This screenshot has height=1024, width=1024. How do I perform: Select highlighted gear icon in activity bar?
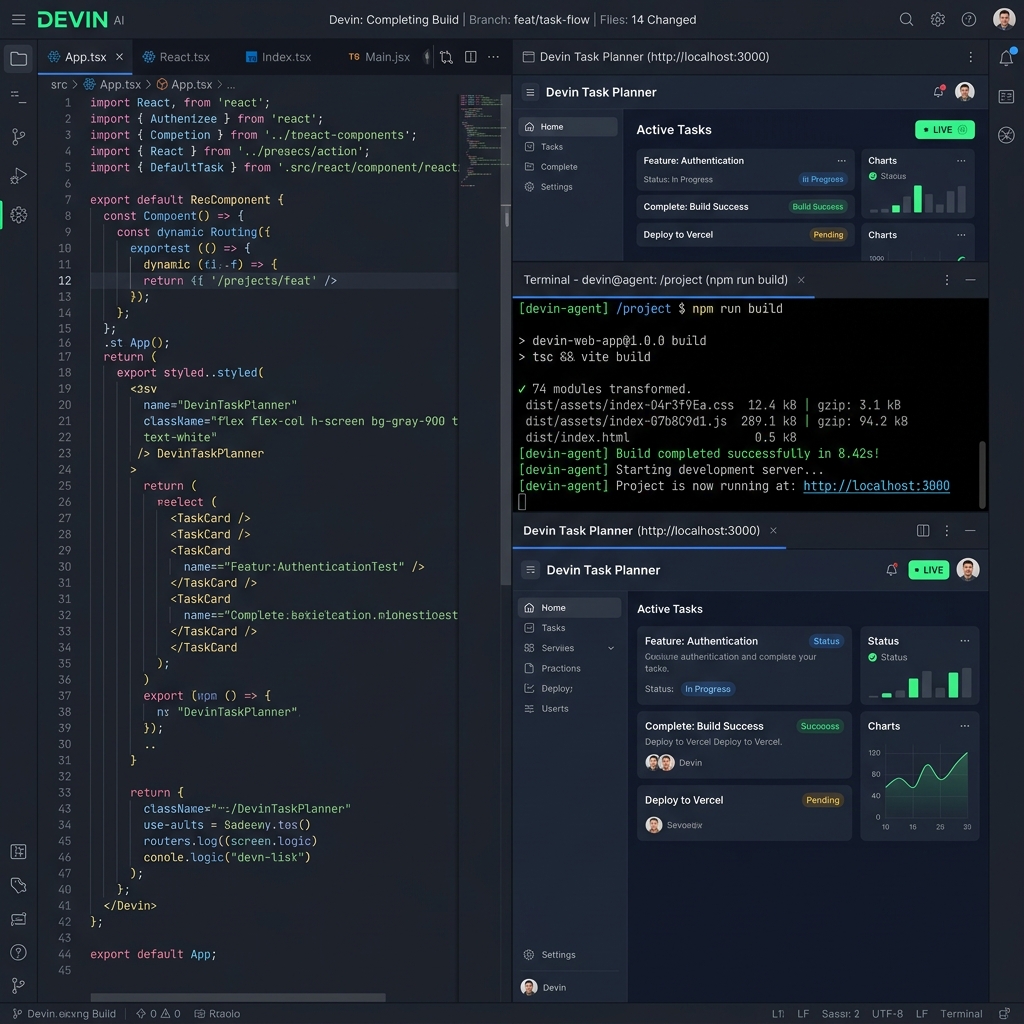19,215
